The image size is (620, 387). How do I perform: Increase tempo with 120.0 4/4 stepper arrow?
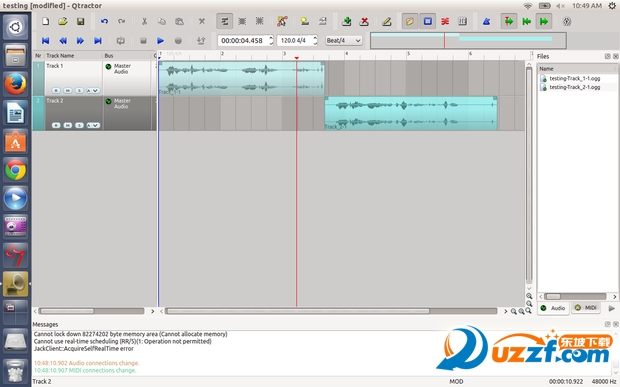(x=315, y=38)
